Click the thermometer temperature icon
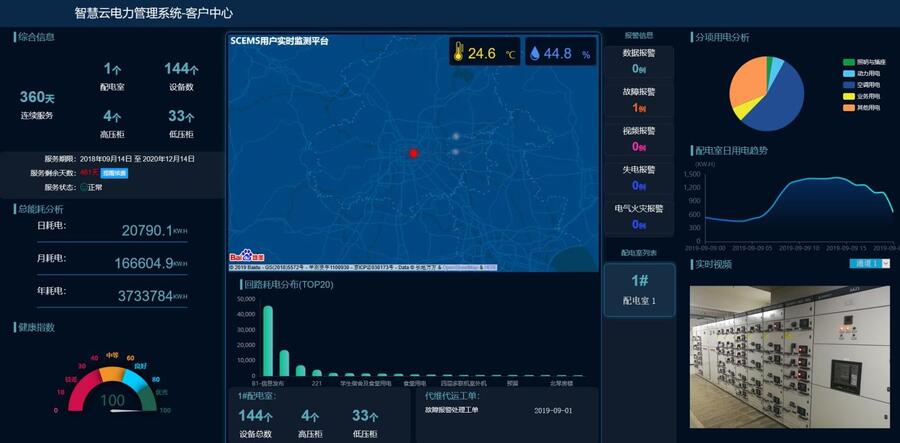Screen dimensions: 900x443 point(458,53)
